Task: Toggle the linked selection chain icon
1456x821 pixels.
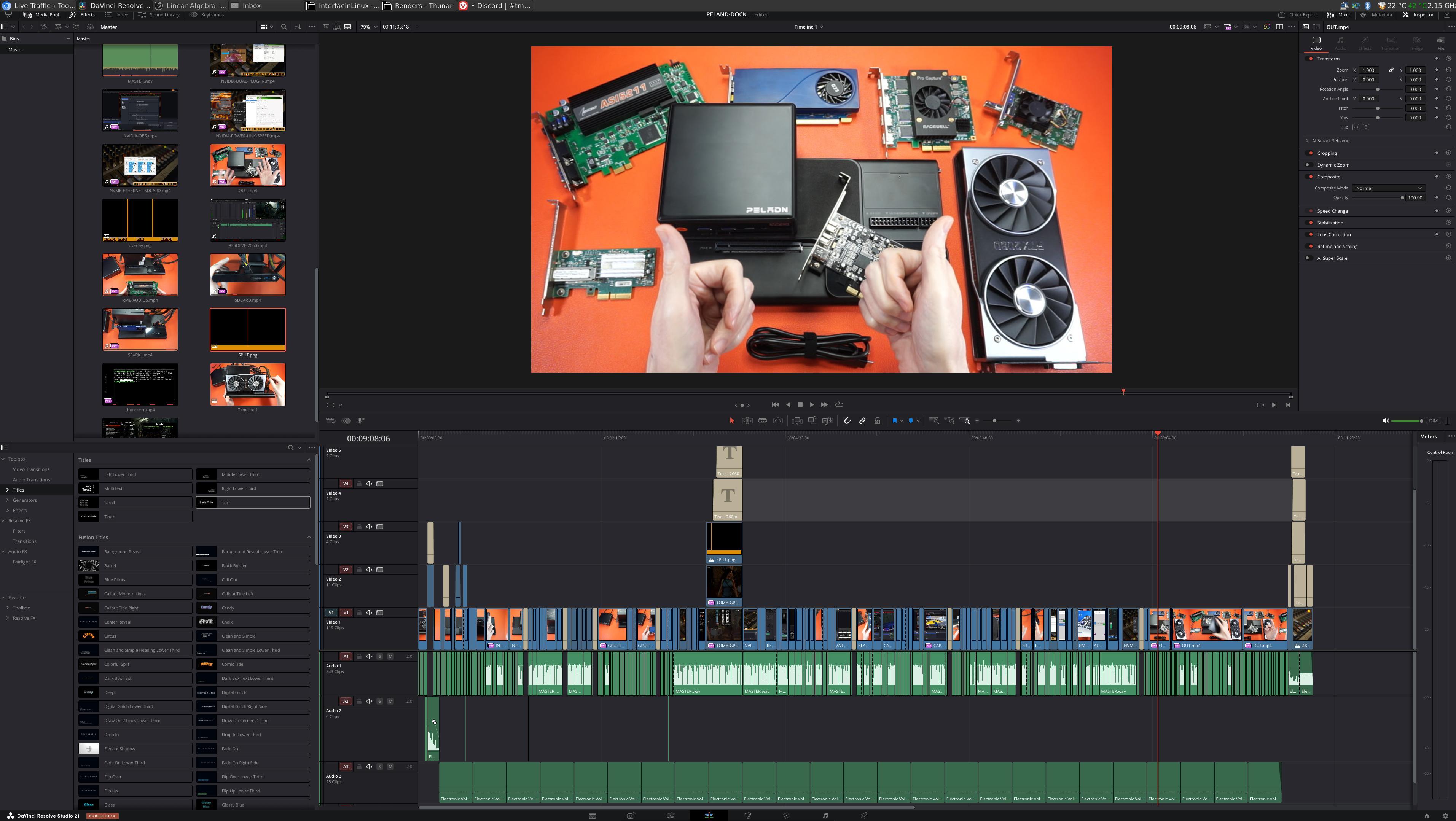Action: pyautogui.click(x=862, y=421)
